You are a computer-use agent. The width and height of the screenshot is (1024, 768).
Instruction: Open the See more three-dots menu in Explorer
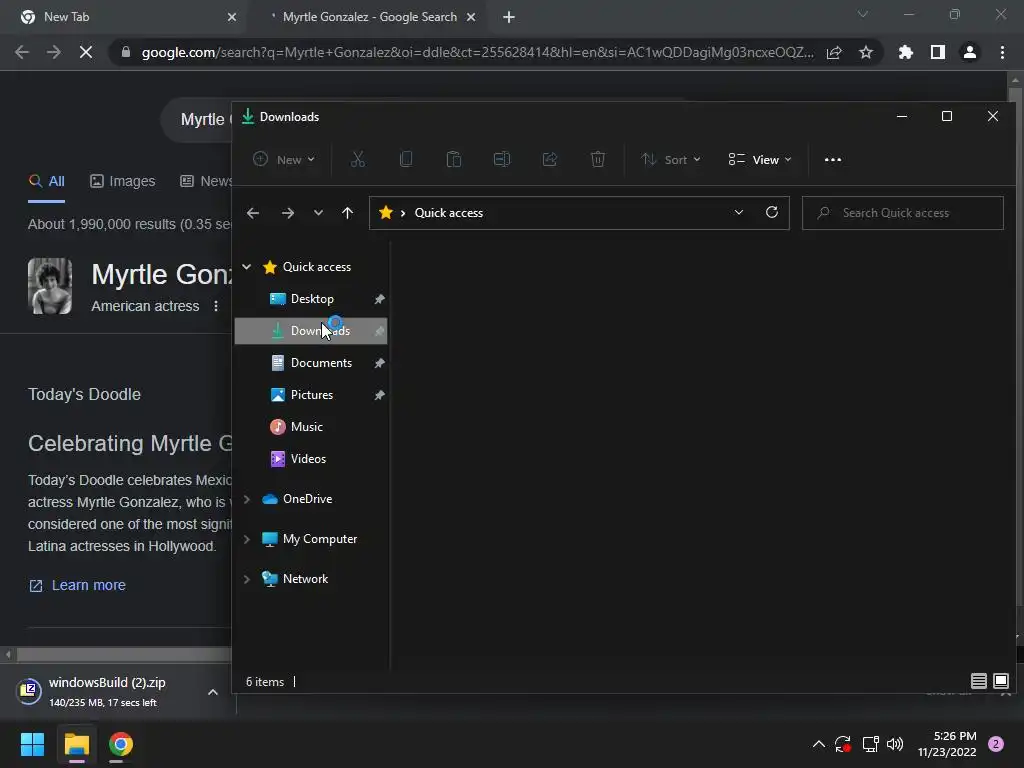pos(833,159)
